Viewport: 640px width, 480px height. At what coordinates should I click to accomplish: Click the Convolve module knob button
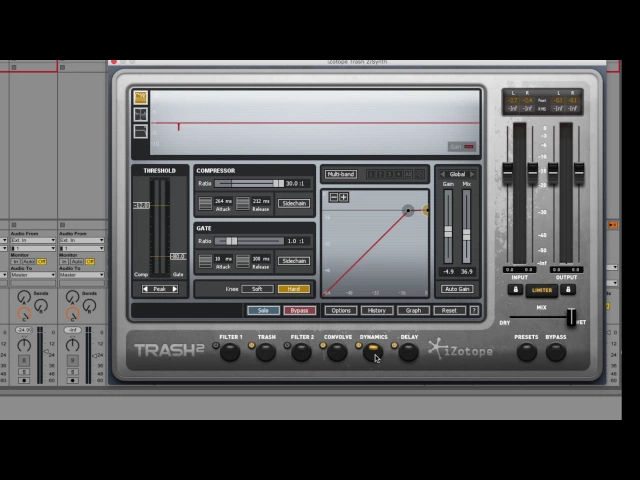[337, 352]
